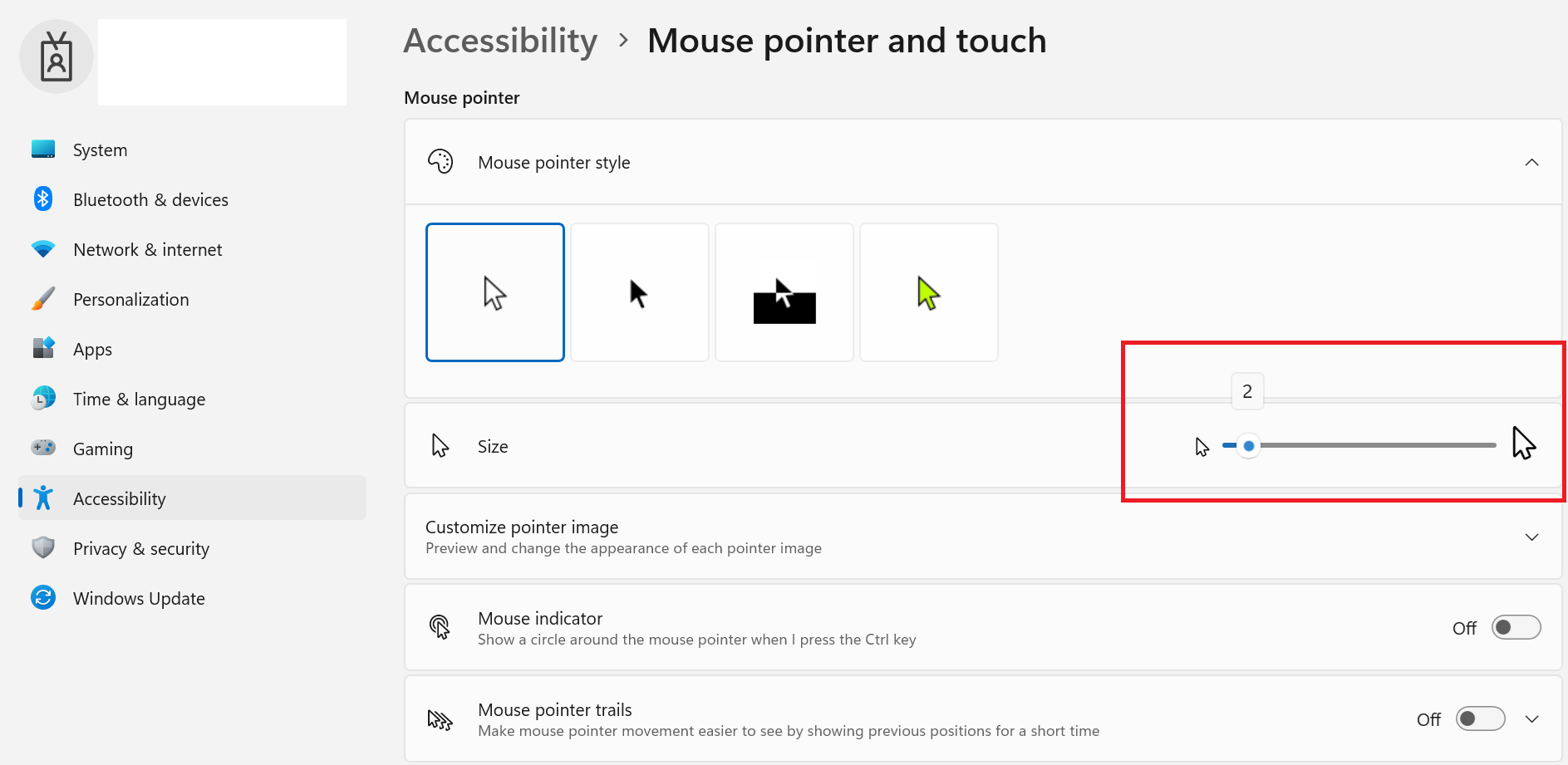
Task: Choose the custom lime-green pointer style
Action: [929, 292]
